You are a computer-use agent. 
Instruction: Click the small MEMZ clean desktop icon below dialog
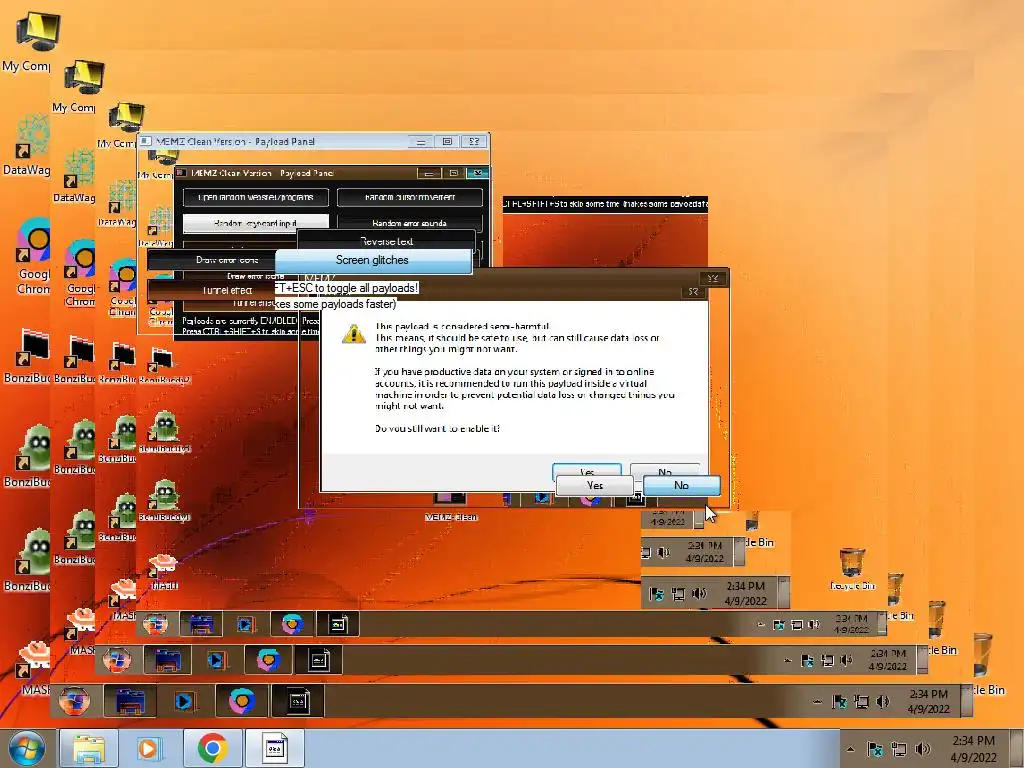[x=450, y=506]
